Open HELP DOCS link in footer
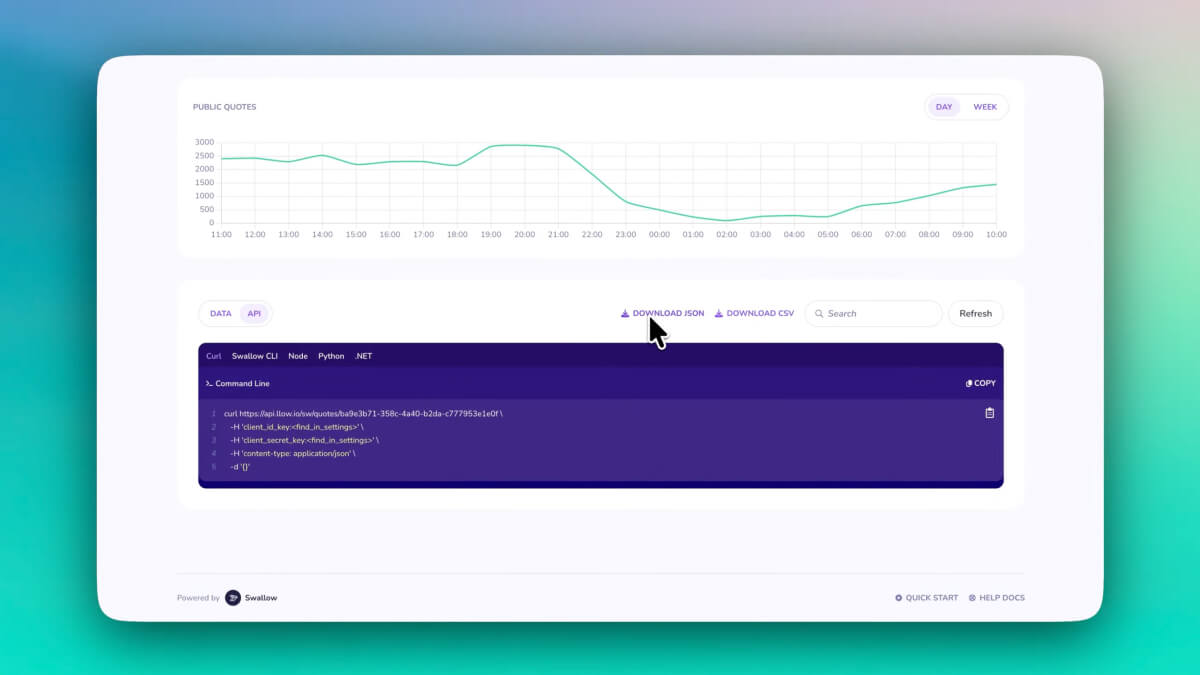Screen dimensions: 1200x675 point(996,598)
